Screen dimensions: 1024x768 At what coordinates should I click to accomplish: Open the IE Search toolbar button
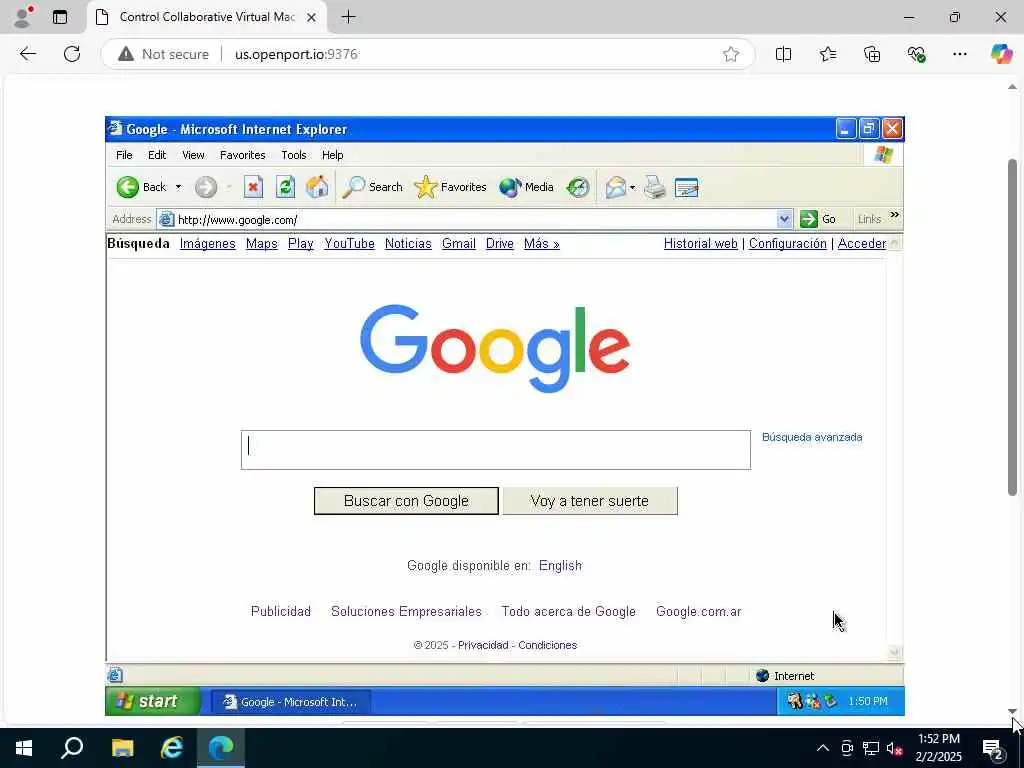tap(373, 187)
